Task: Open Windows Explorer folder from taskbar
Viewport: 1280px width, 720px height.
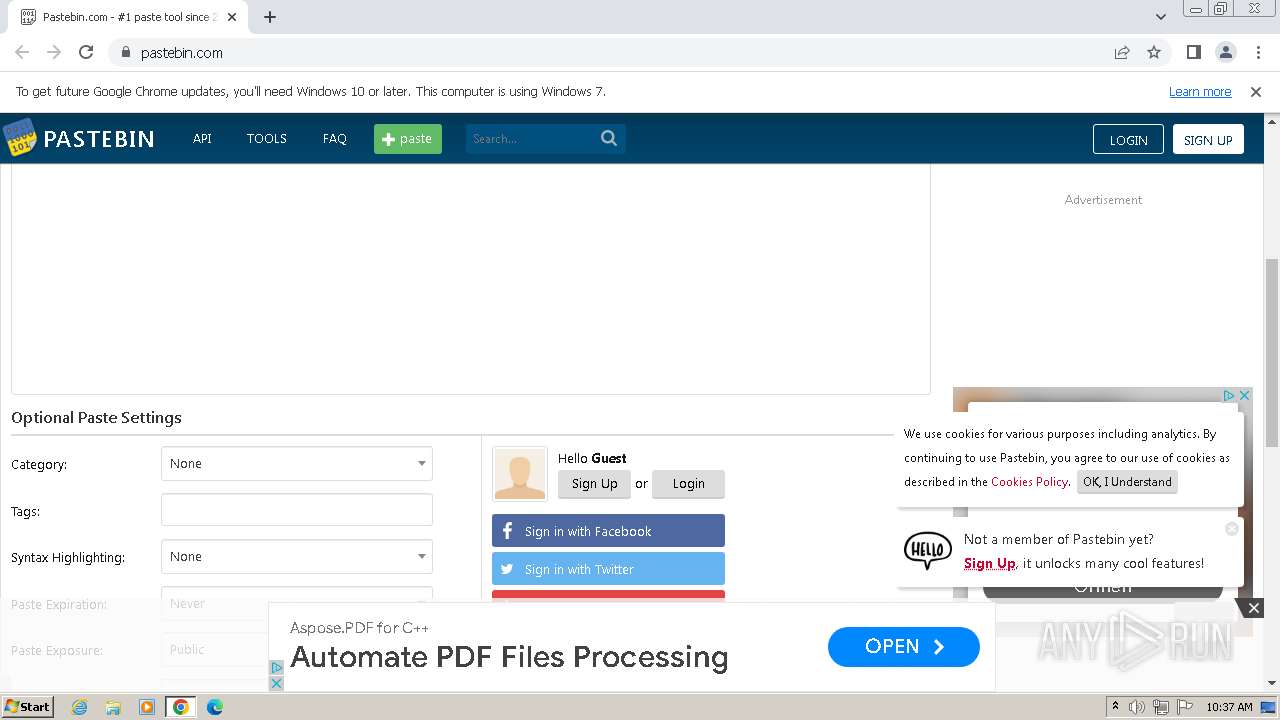Action: click(113, 707)
